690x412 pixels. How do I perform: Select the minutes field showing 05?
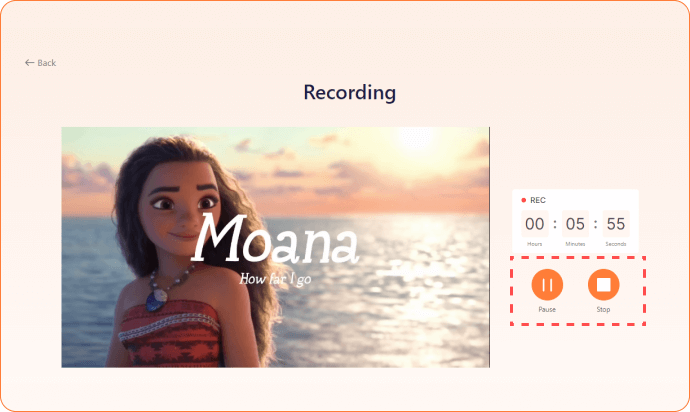tap(575, 224)
